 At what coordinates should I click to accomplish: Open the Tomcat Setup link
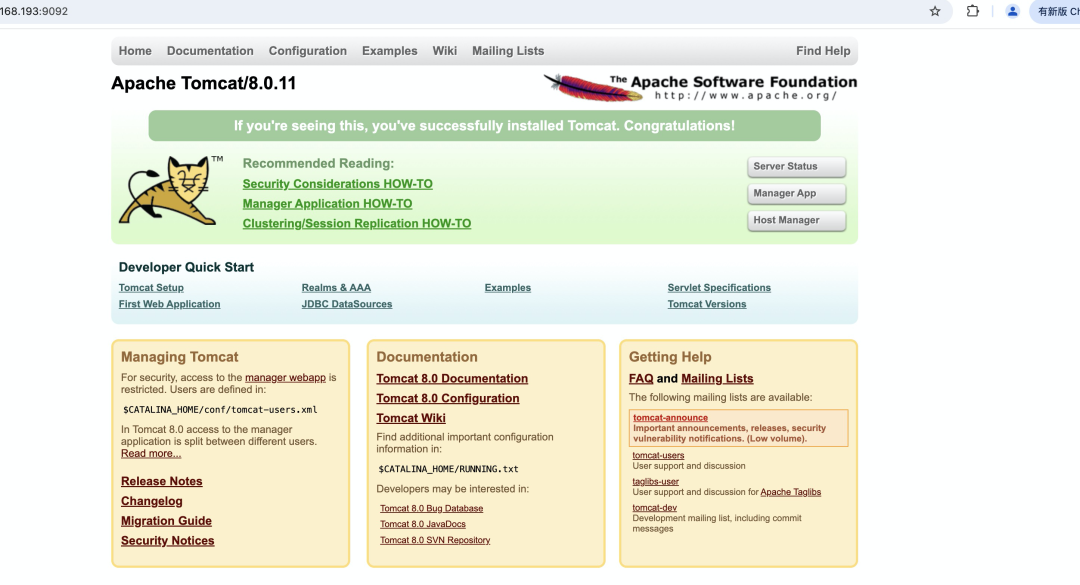[151, 288]
